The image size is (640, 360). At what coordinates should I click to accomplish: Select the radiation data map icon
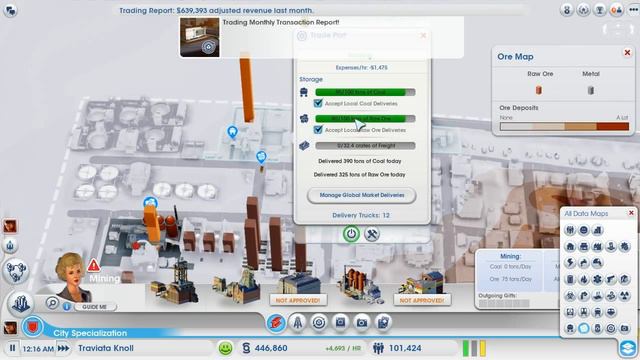pos(624,296)
